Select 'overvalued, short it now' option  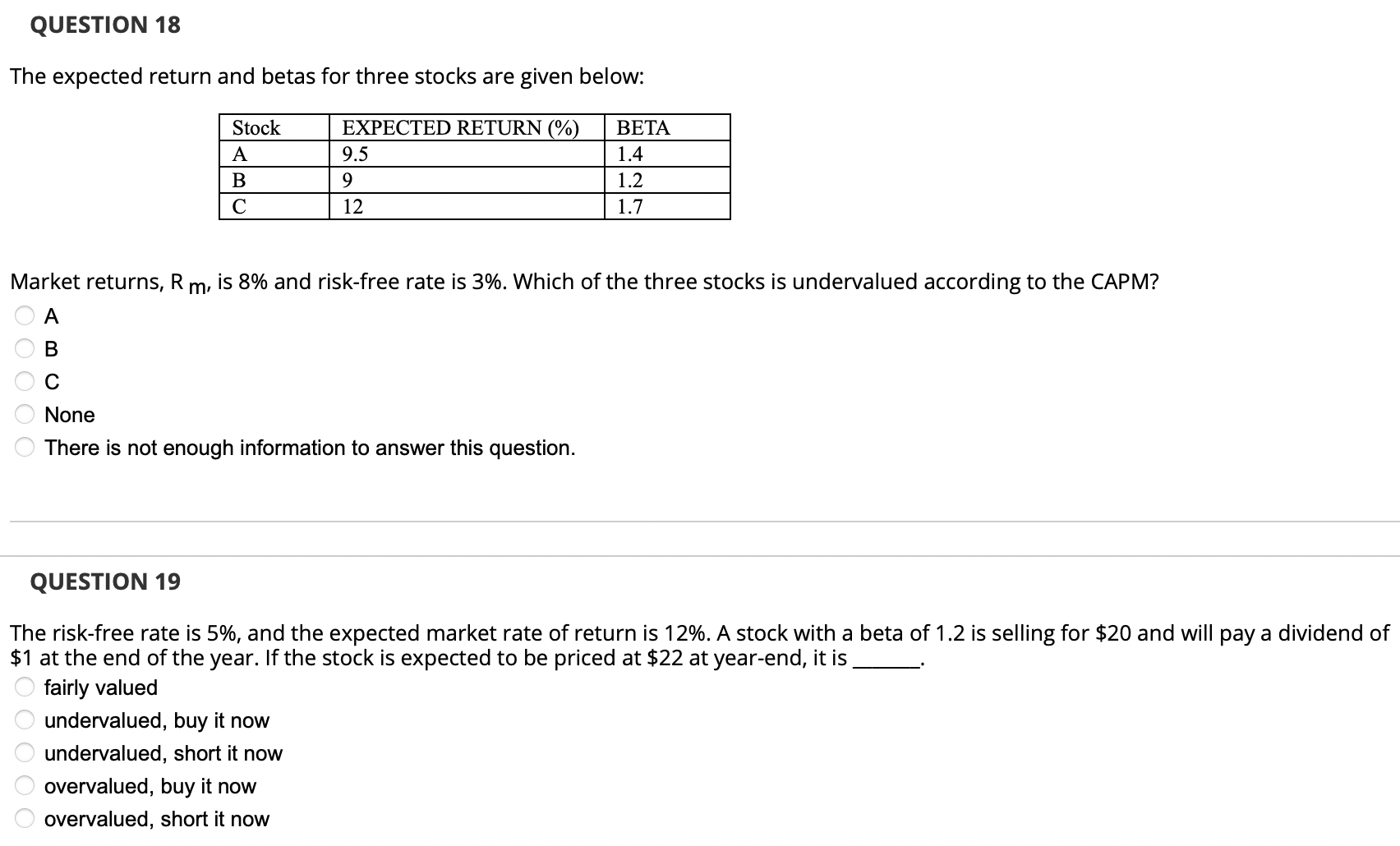click(25, 818)
